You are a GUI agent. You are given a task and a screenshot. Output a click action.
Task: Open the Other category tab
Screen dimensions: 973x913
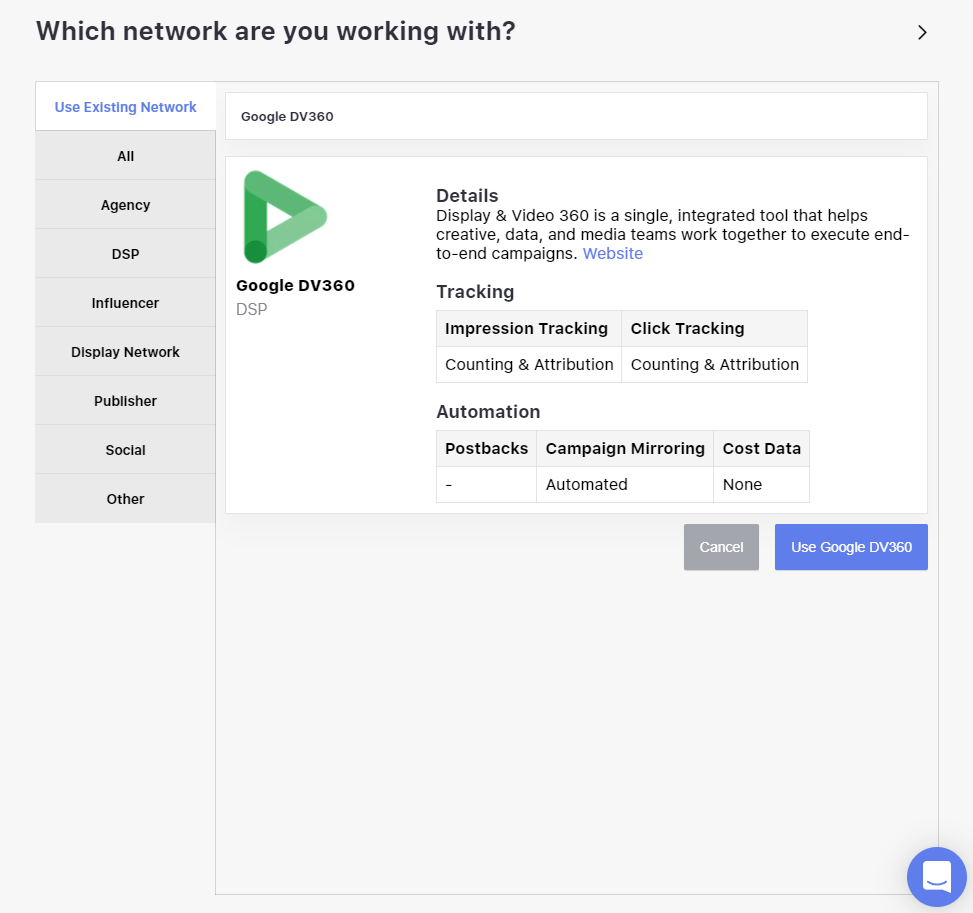pos(125,499)
